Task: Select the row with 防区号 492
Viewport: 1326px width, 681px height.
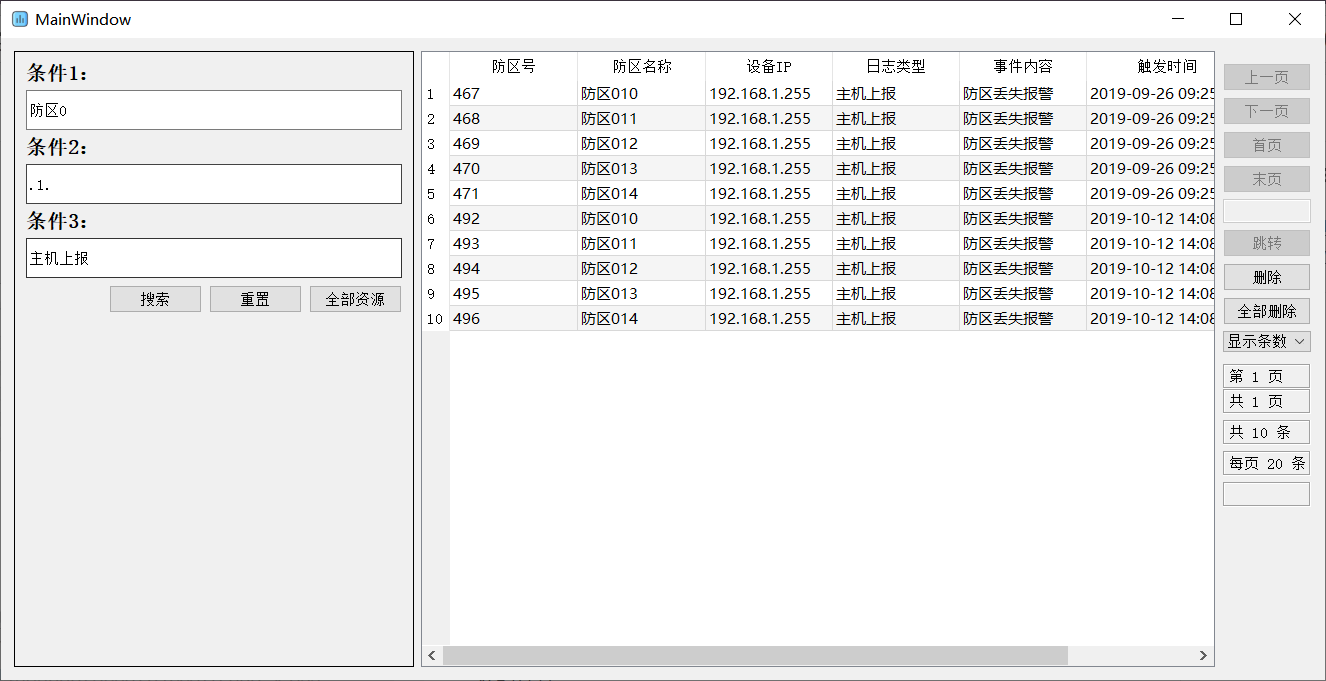Action: [700, 218]
